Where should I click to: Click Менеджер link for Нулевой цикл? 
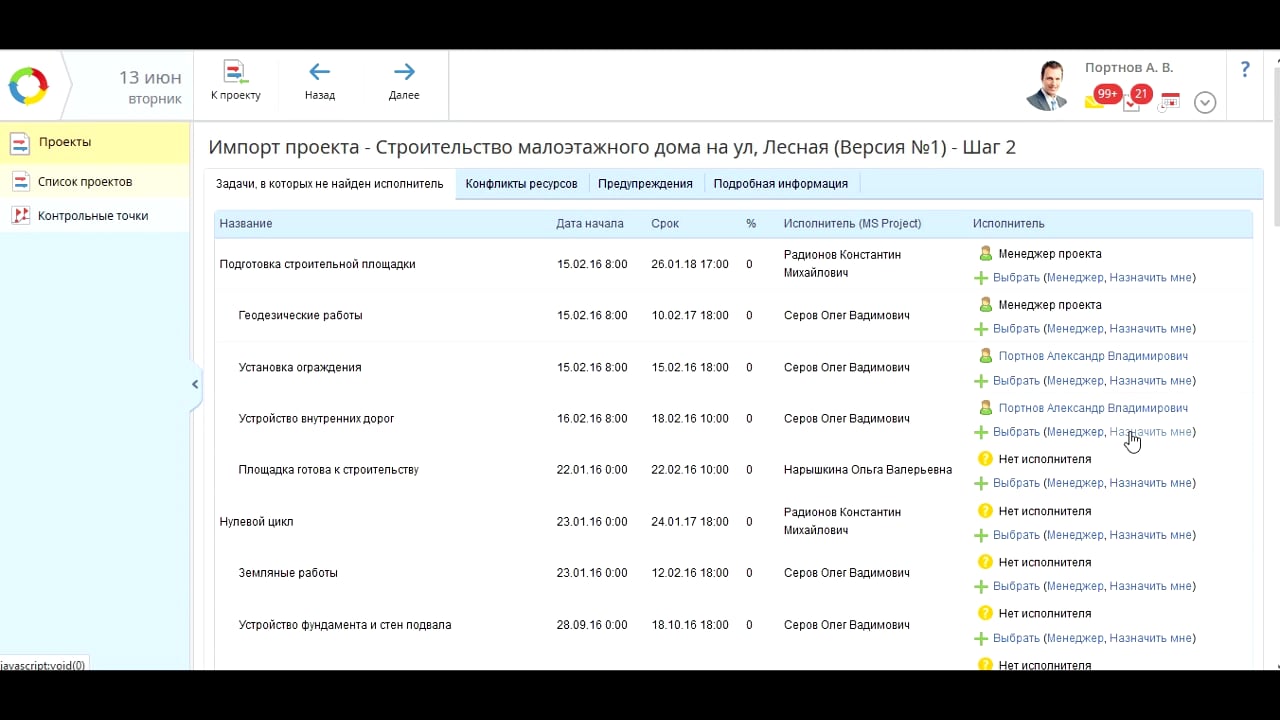[1076, 535]
